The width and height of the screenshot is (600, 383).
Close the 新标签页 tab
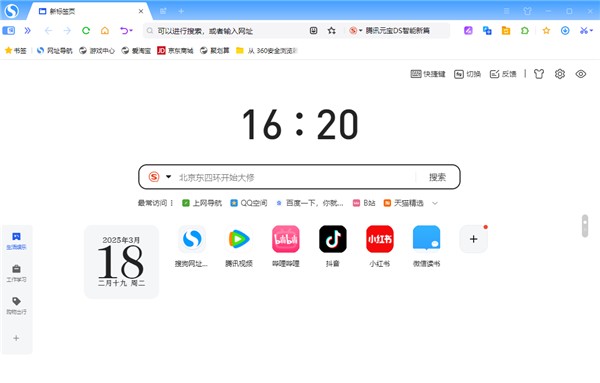(141, 11)
